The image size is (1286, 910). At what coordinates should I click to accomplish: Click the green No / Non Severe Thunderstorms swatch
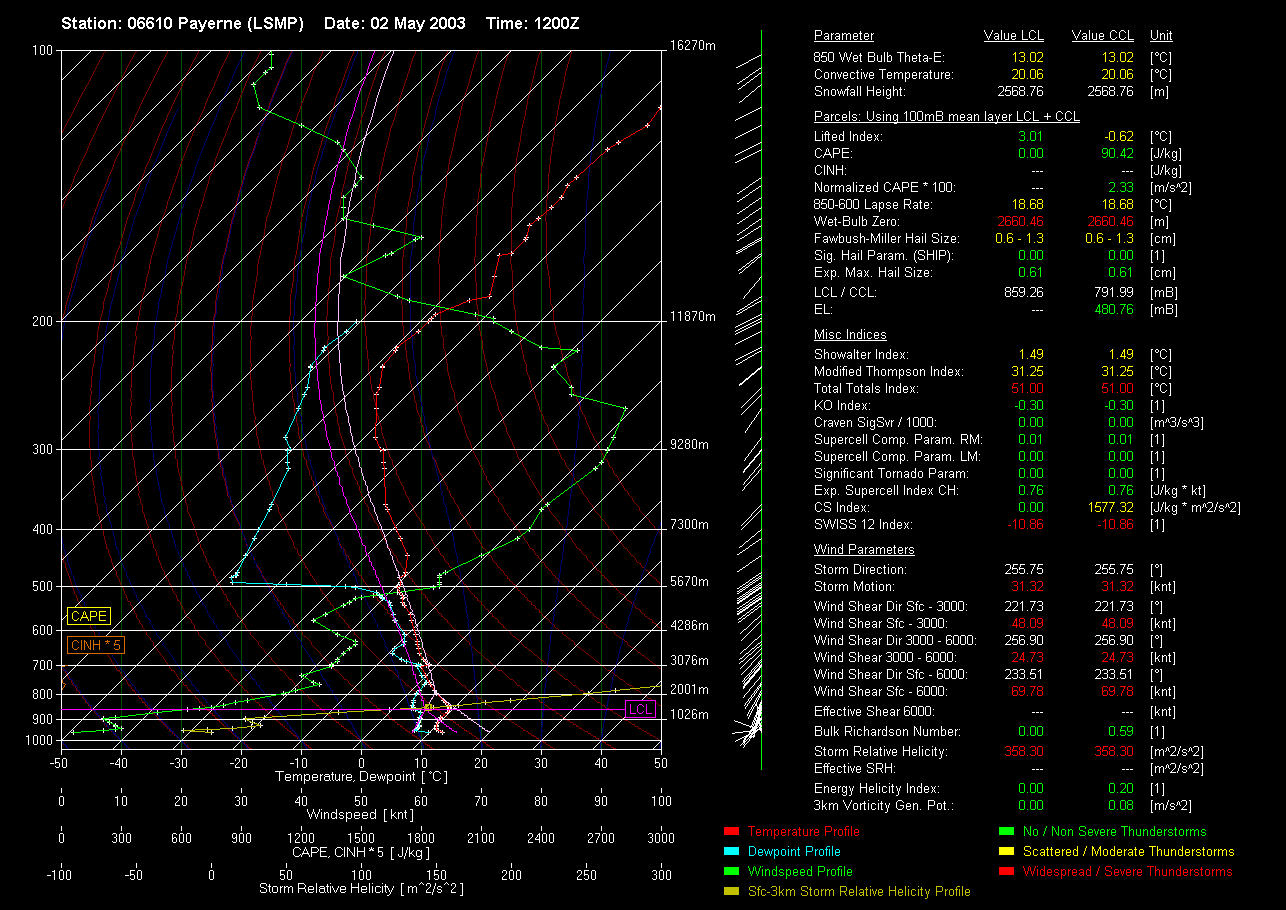[1006, 831]
